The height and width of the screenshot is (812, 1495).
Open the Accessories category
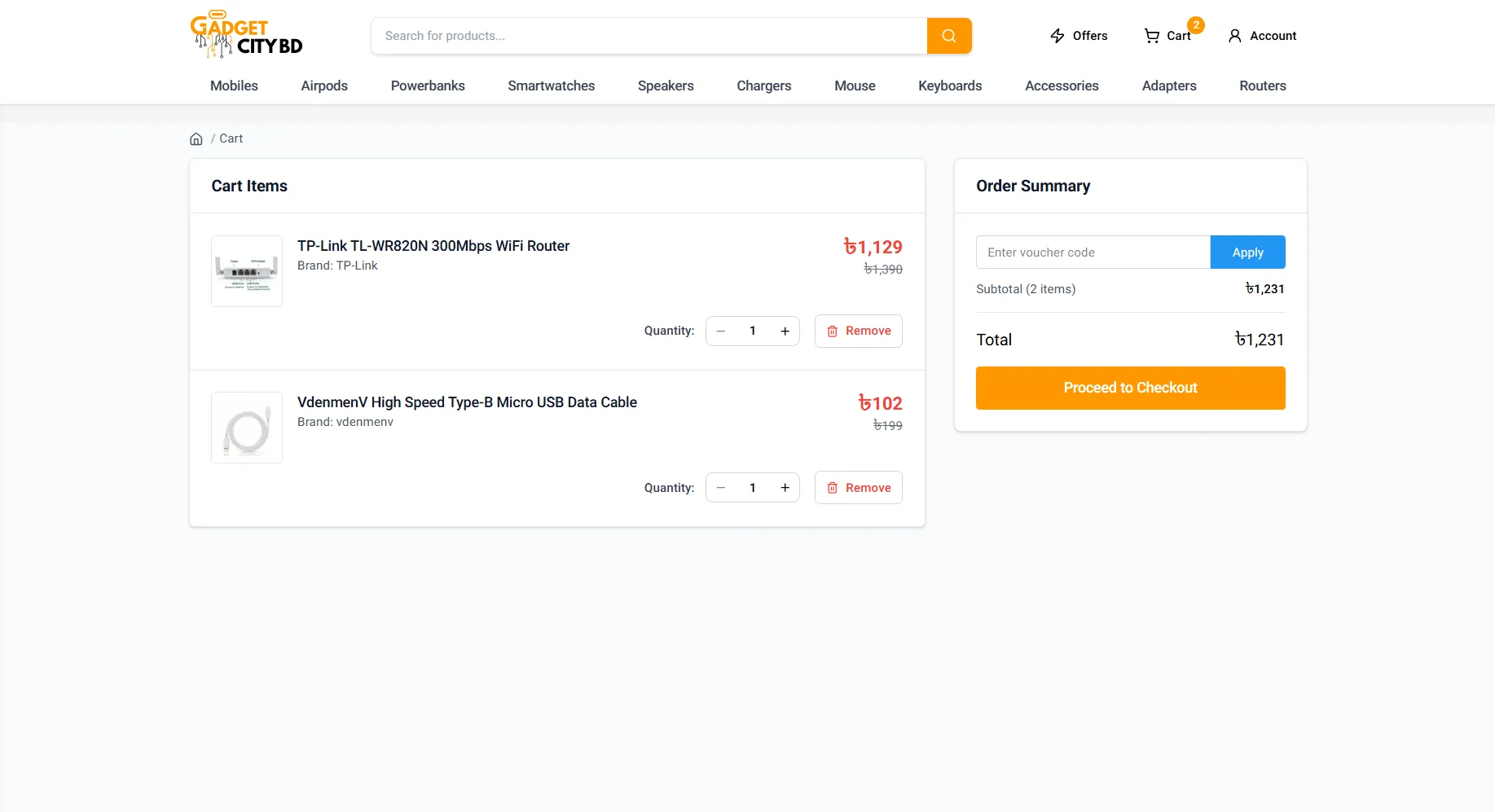click(1062, 86)
